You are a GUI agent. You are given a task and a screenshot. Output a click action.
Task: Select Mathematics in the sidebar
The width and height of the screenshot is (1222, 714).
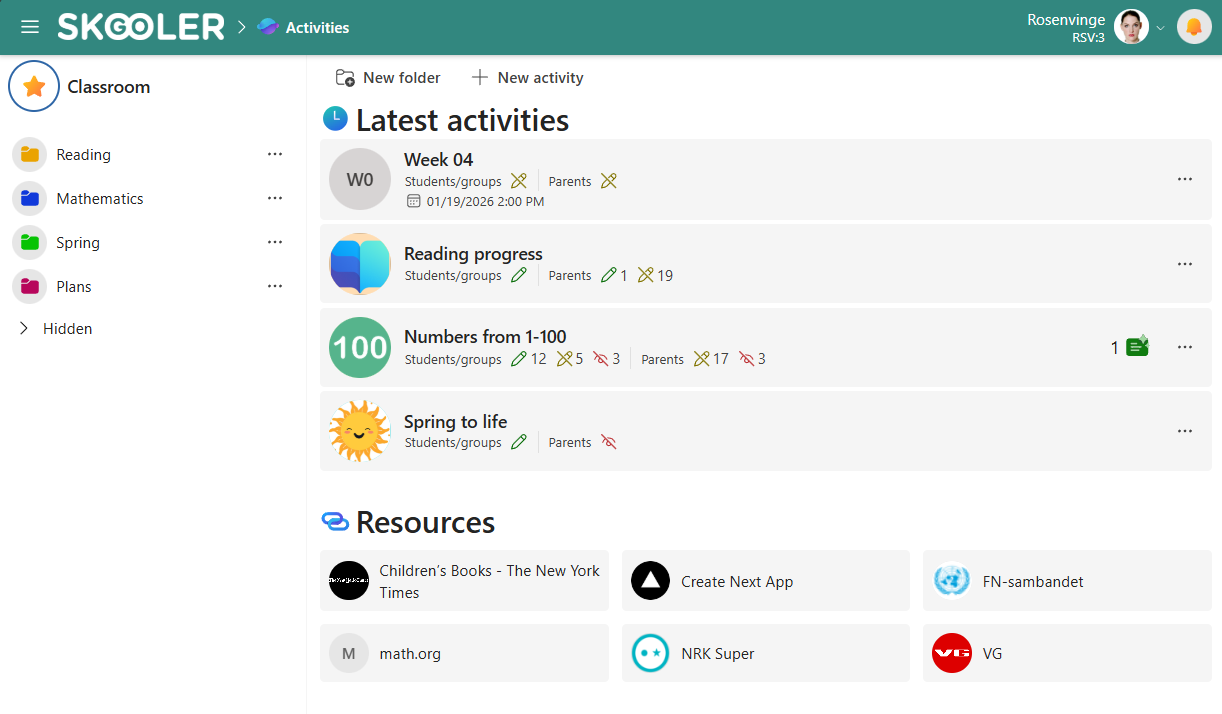[100, 199]
